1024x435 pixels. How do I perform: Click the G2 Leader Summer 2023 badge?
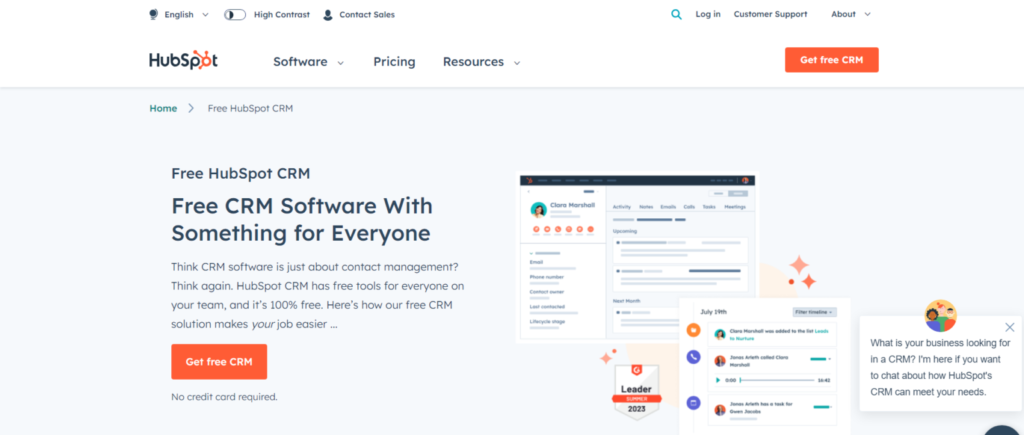click(637, 391)
